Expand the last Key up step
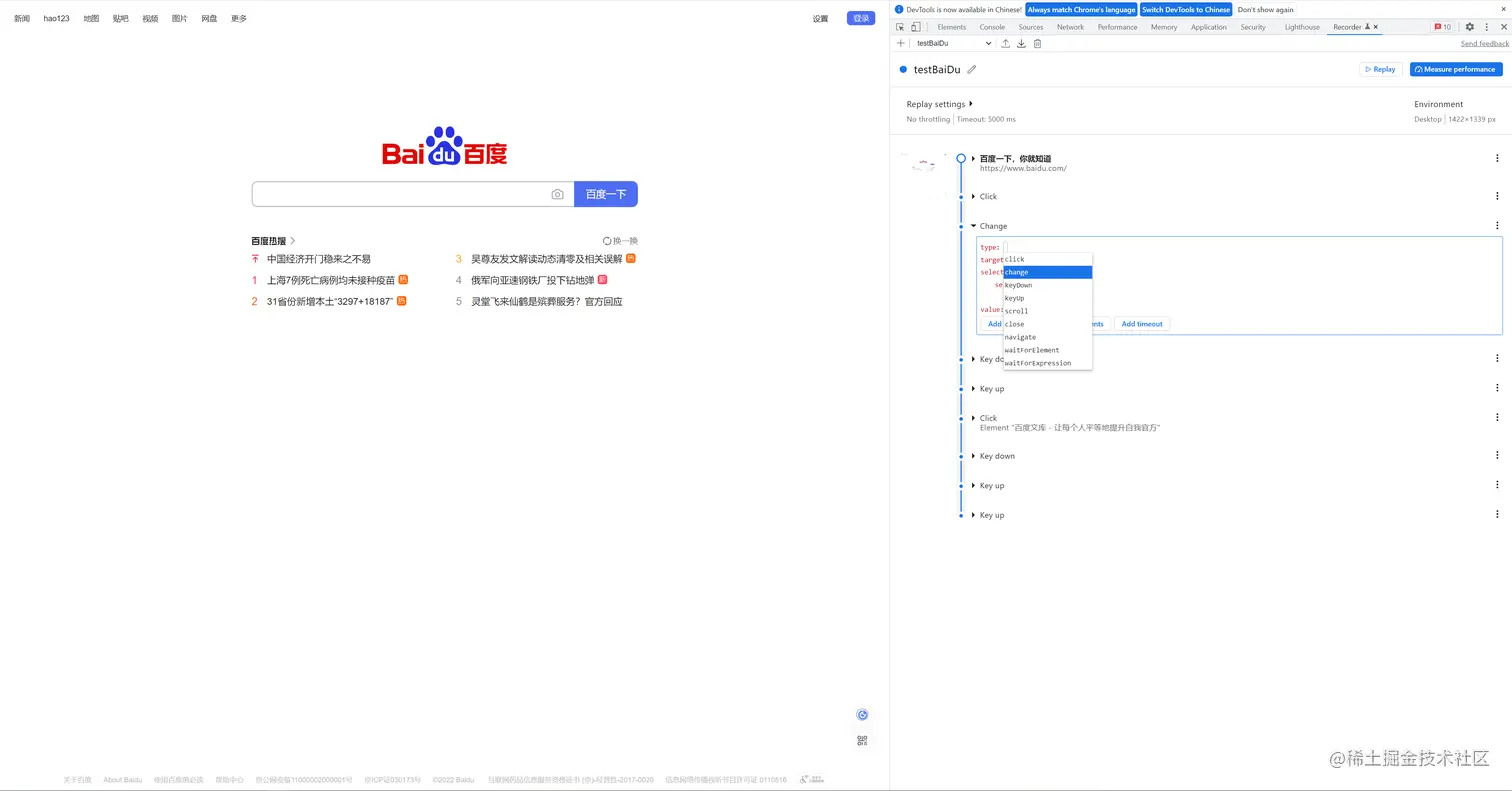1512x791 pixels. pos(974,515)
